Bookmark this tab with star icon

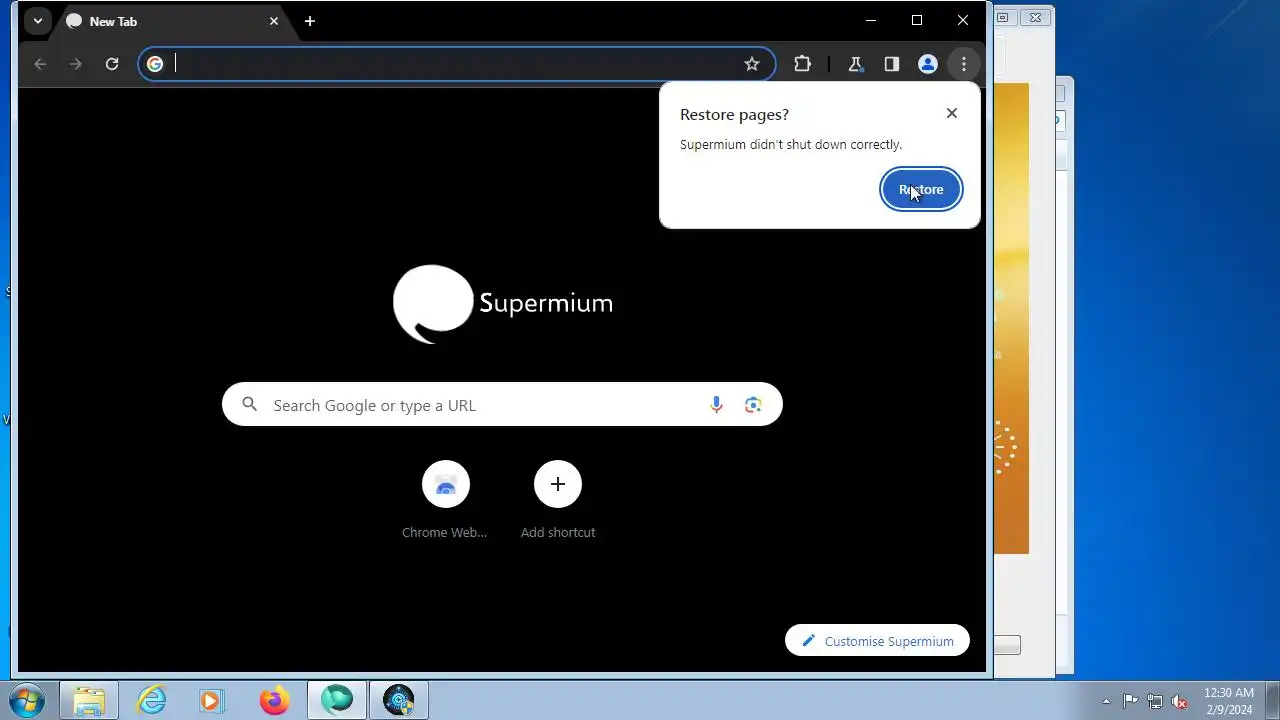[752, 64]
